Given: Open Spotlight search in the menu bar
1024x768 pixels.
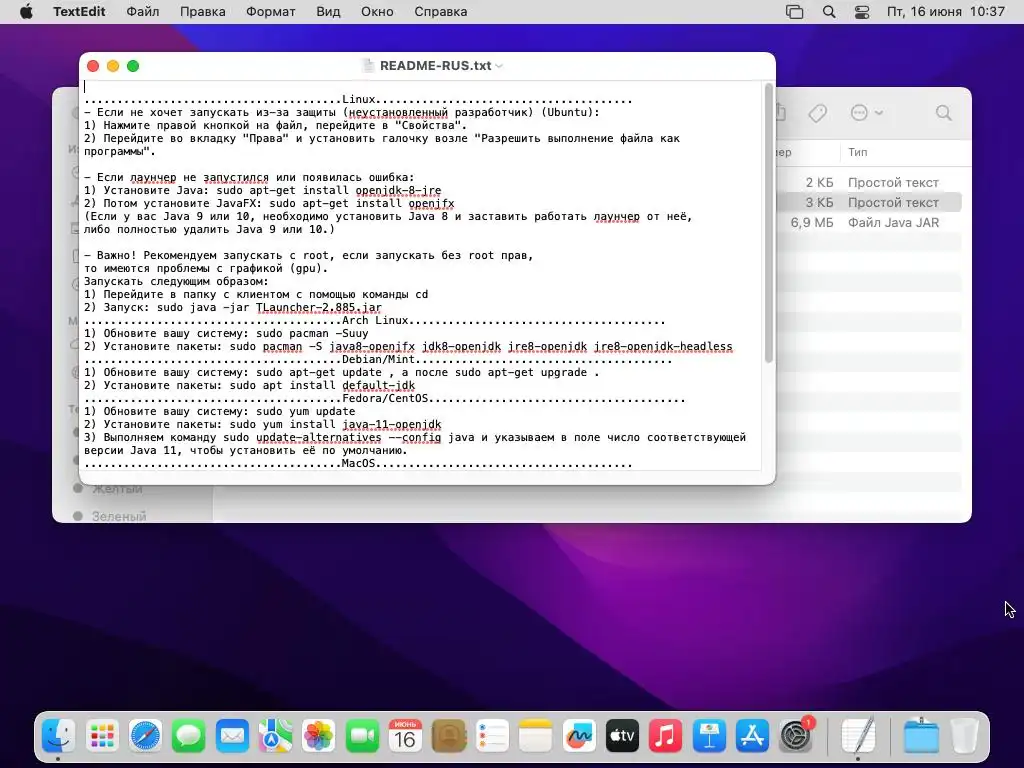Looking at the screenshot, I should [829, 12].
